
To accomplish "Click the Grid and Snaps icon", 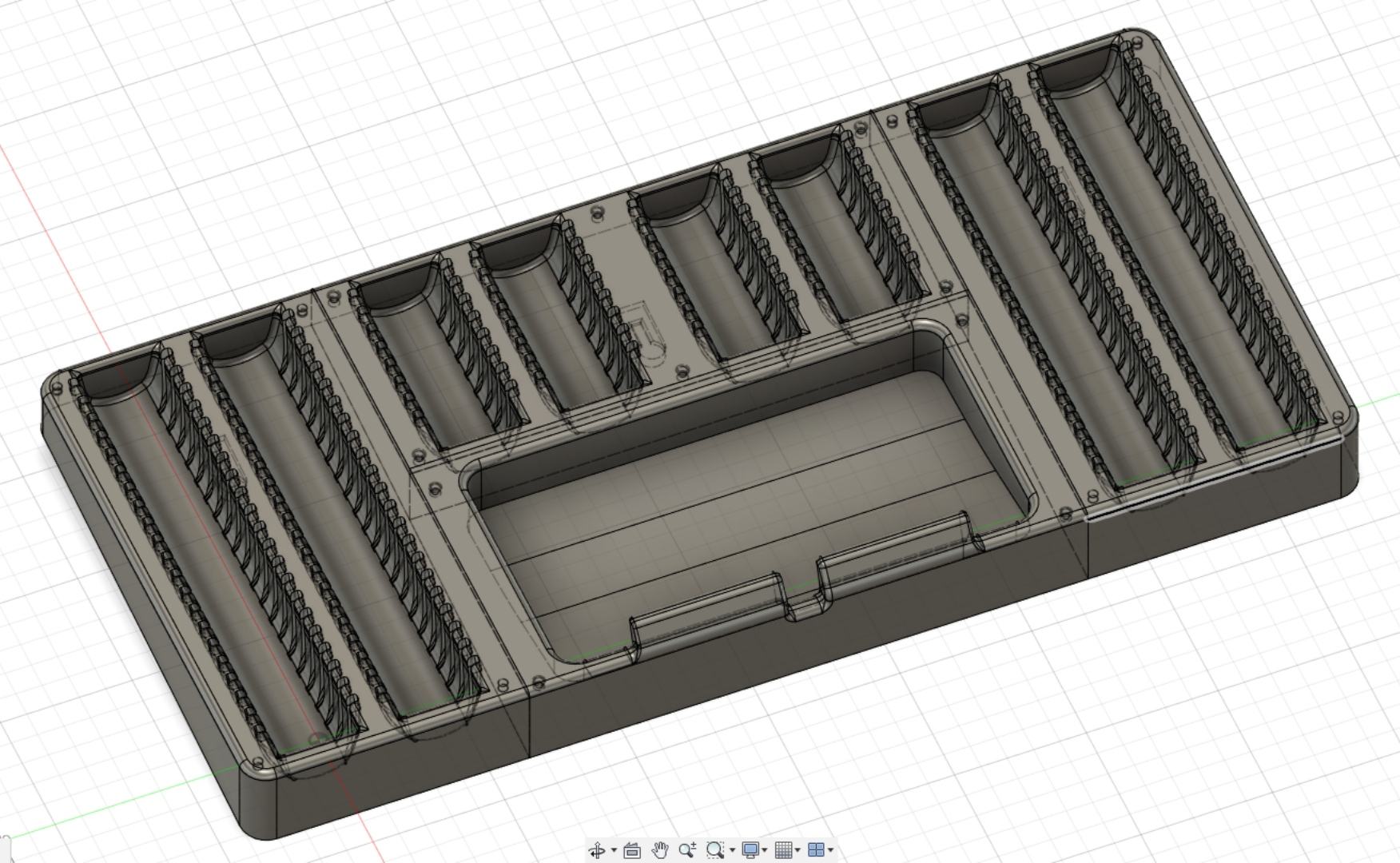I will (784, 850).
